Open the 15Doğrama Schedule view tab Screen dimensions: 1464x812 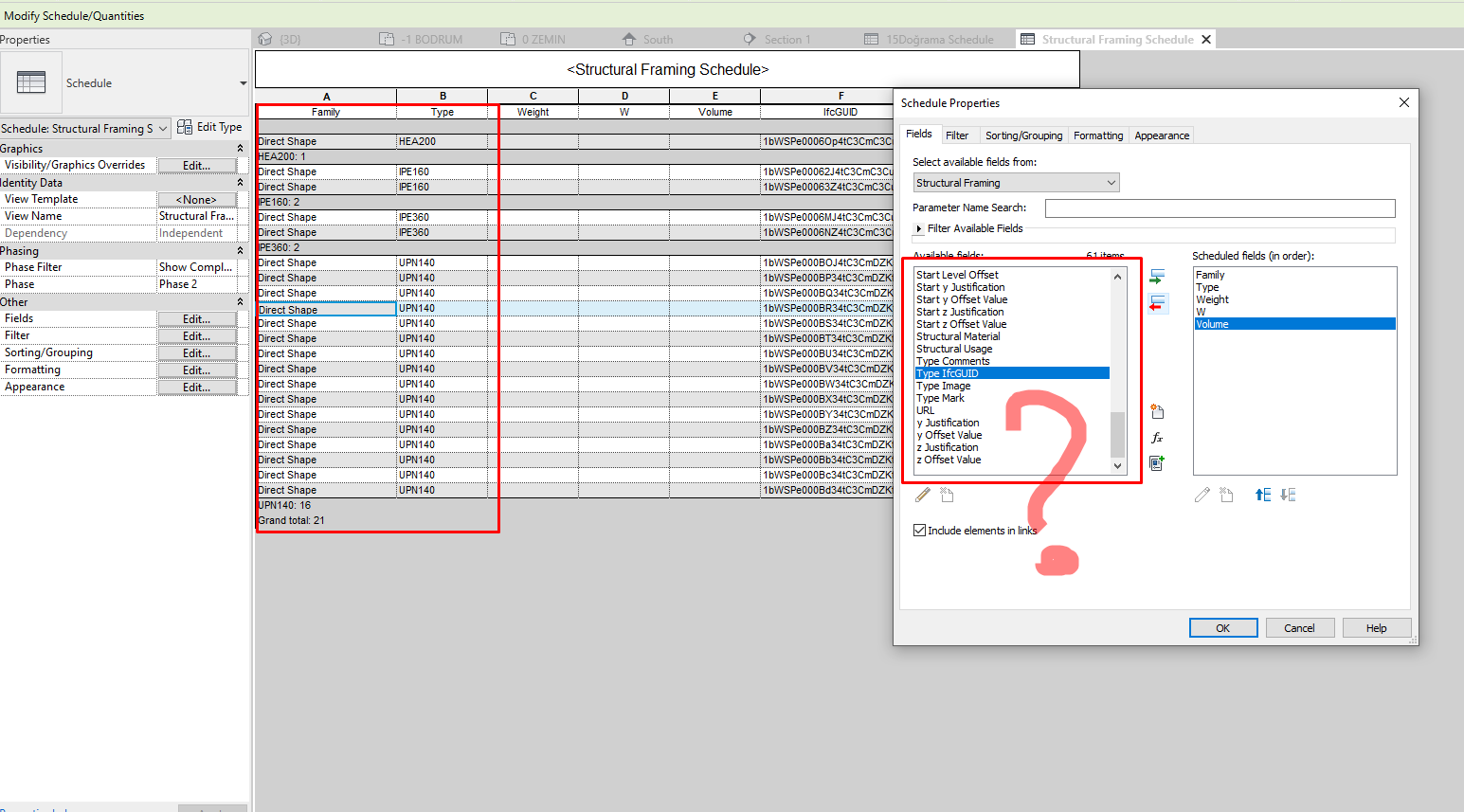pos(937,39)
